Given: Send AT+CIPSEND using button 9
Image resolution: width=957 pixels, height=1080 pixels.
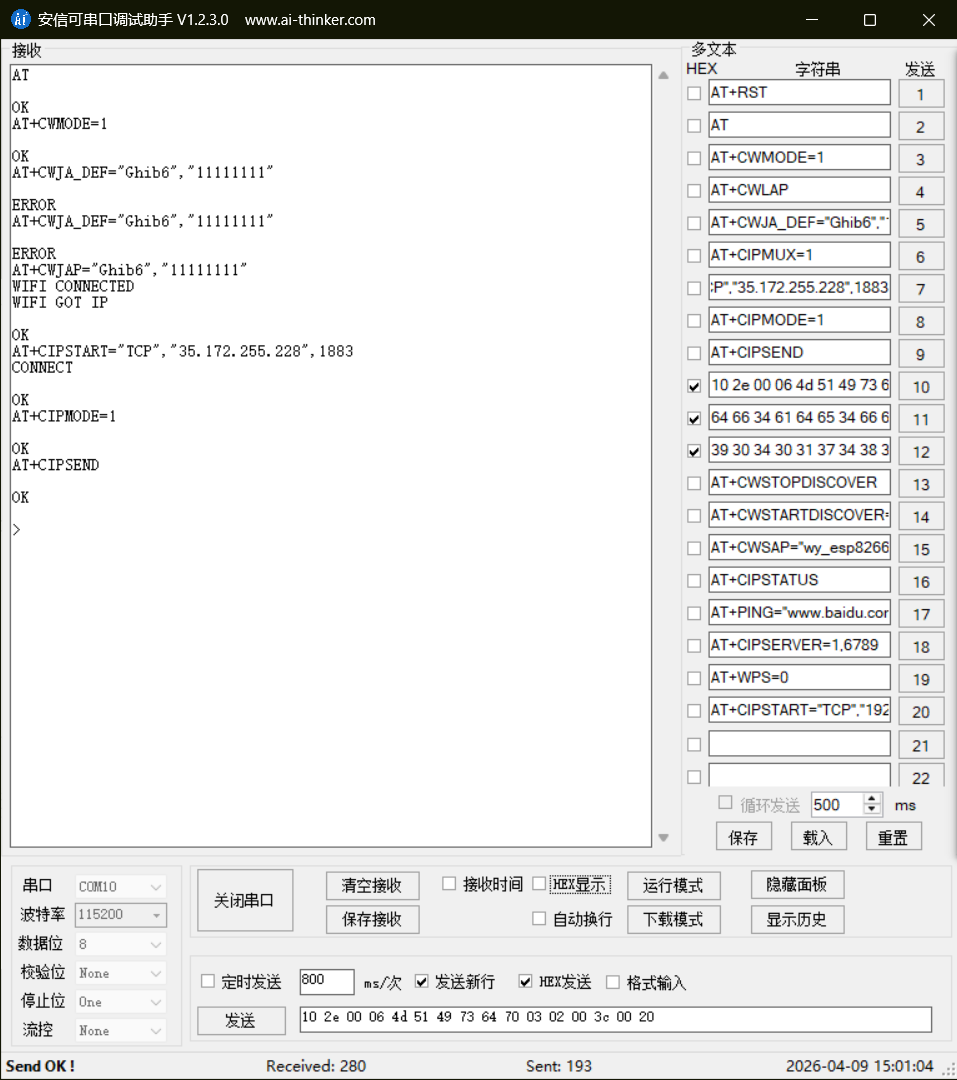Looking at the screenshot, I should click(921, 354).
